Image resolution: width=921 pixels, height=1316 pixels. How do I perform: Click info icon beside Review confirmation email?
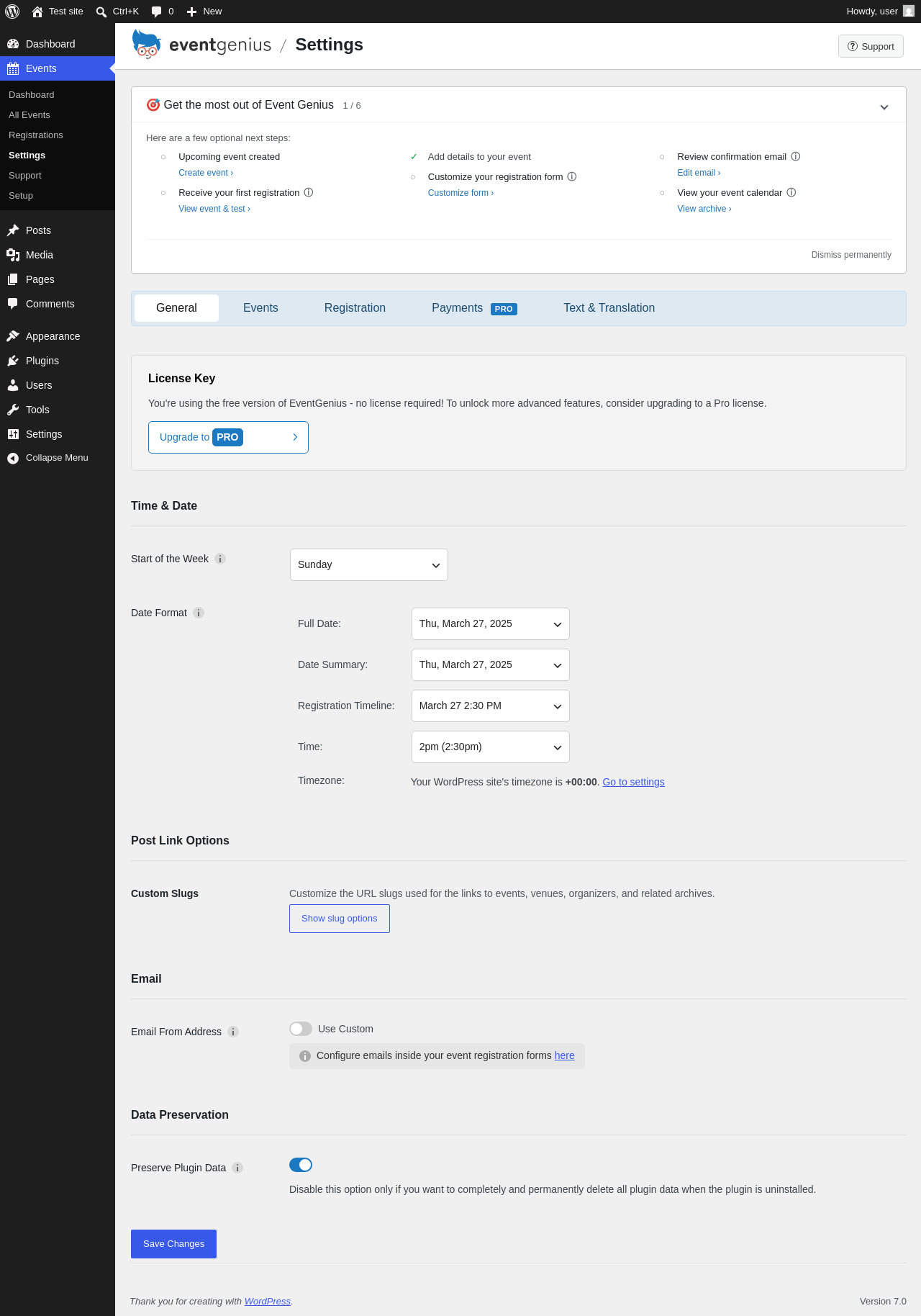(x=796, y=156)
